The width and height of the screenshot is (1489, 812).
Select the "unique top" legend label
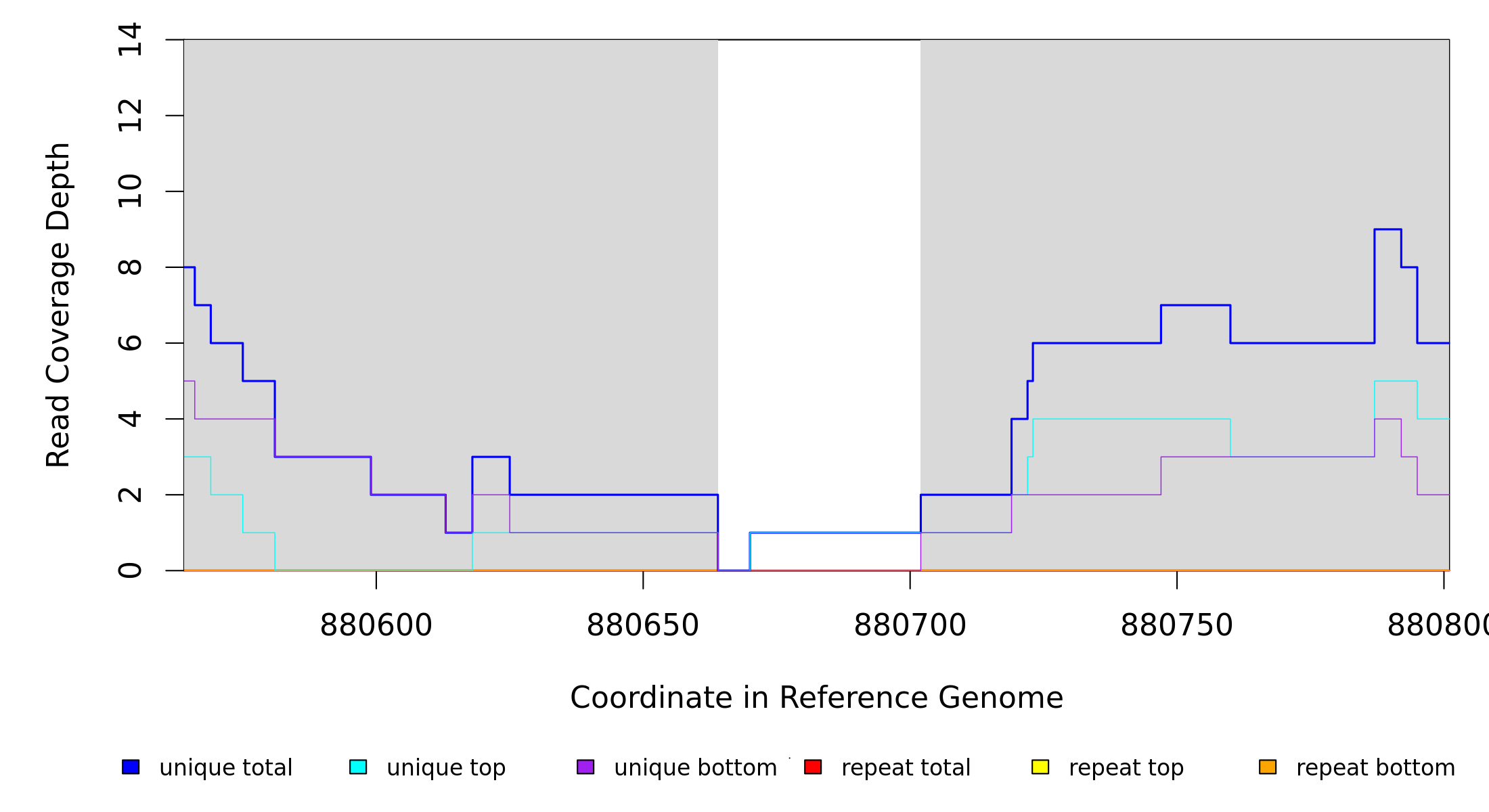446,768
